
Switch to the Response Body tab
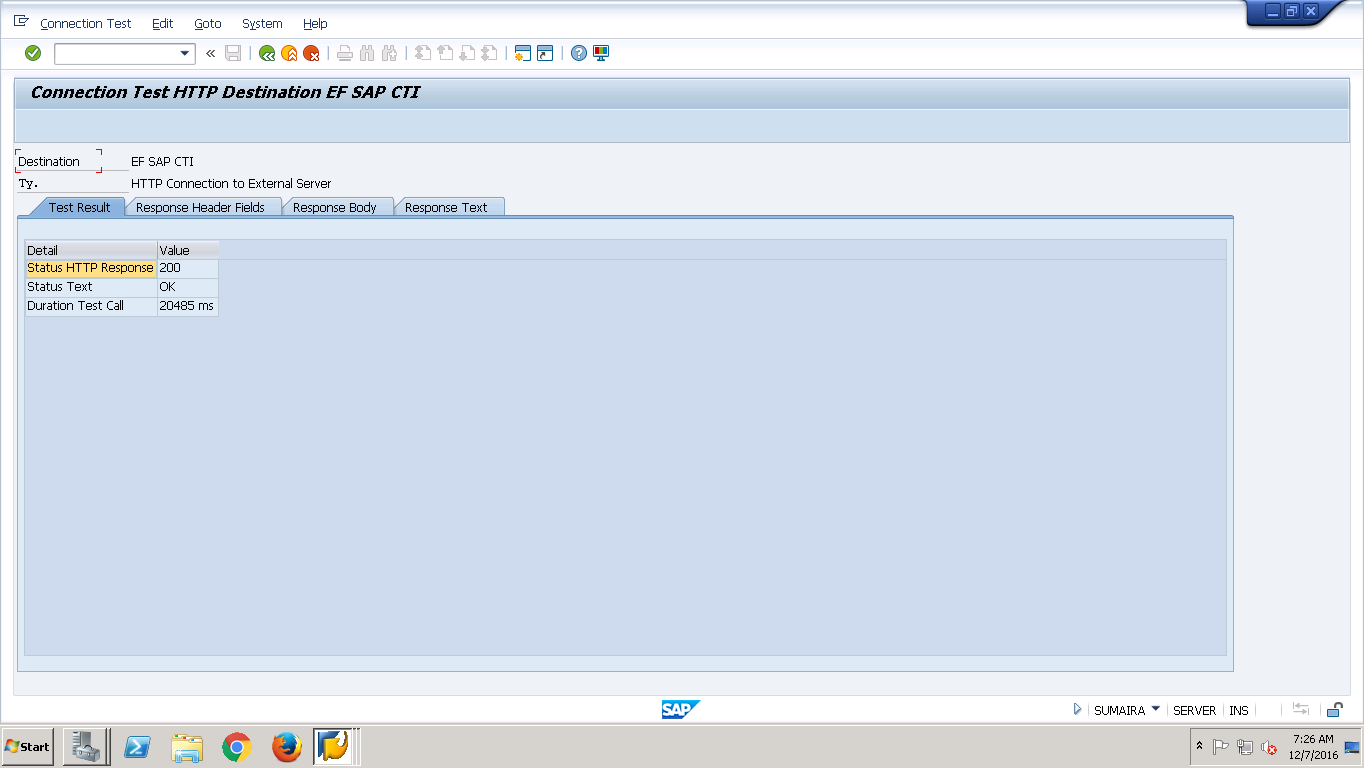coord(338,207)
